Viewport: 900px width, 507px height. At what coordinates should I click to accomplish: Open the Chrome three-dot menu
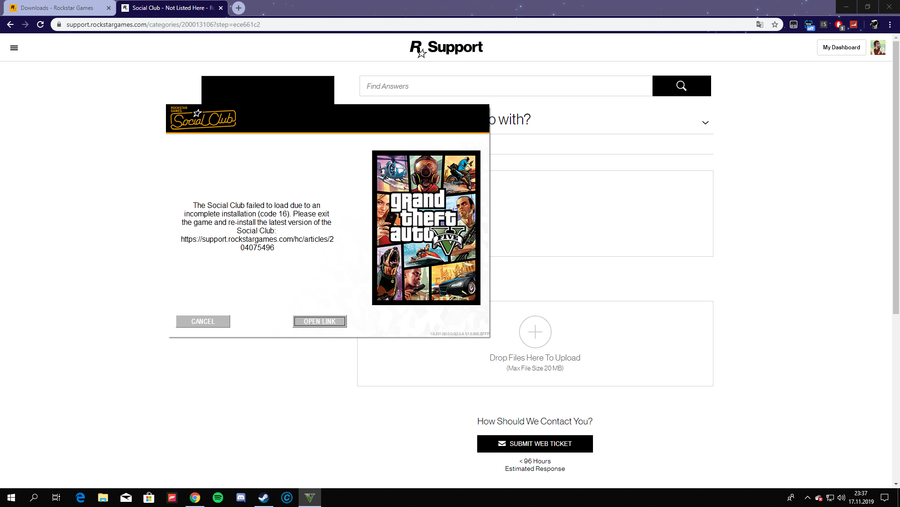(x=890, y=24)
